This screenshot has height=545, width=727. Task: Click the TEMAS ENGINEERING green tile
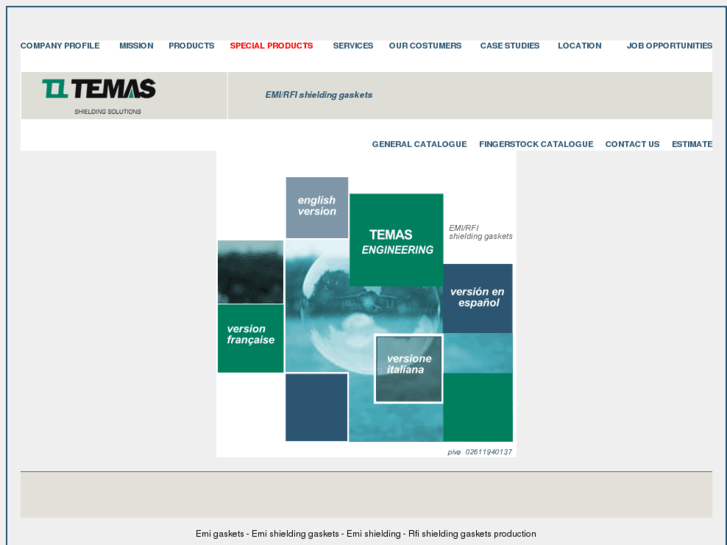click(x=396, y=240)
